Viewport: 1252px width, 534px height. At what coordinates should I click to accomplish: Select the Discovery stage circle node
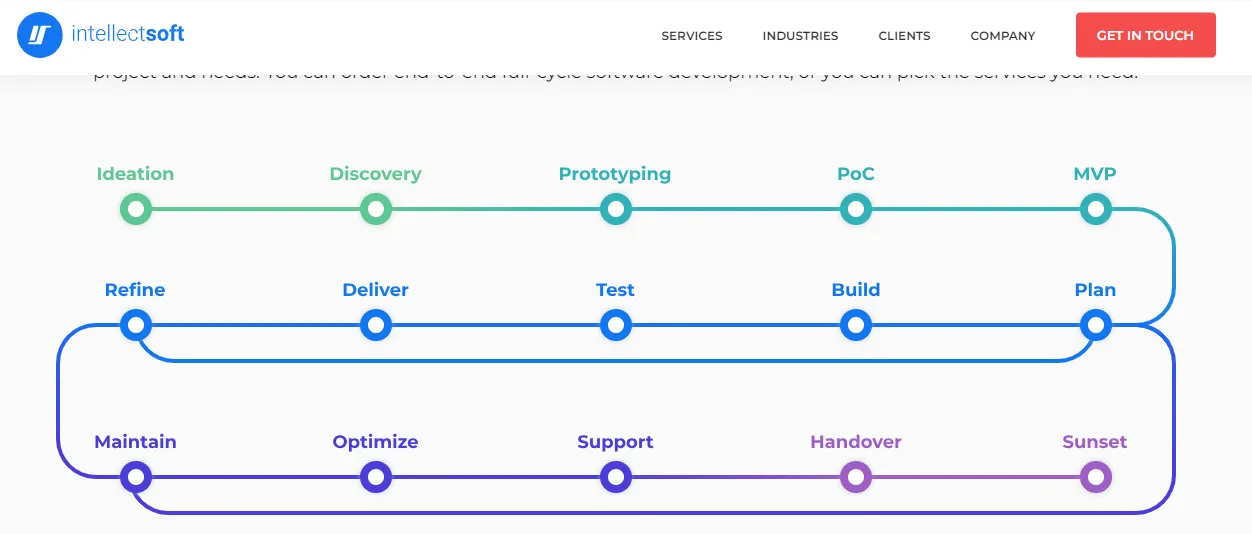click(375, 209)
